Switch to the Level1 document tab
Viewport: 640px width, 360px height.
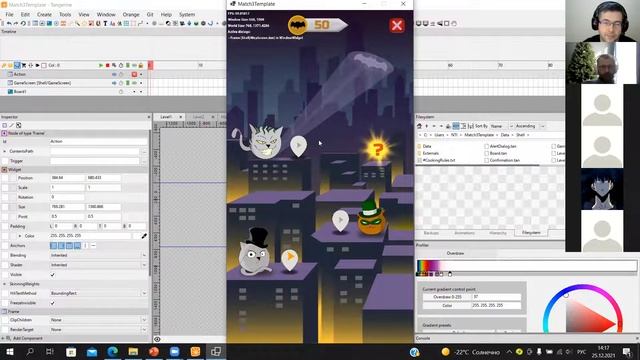point(166,117)
